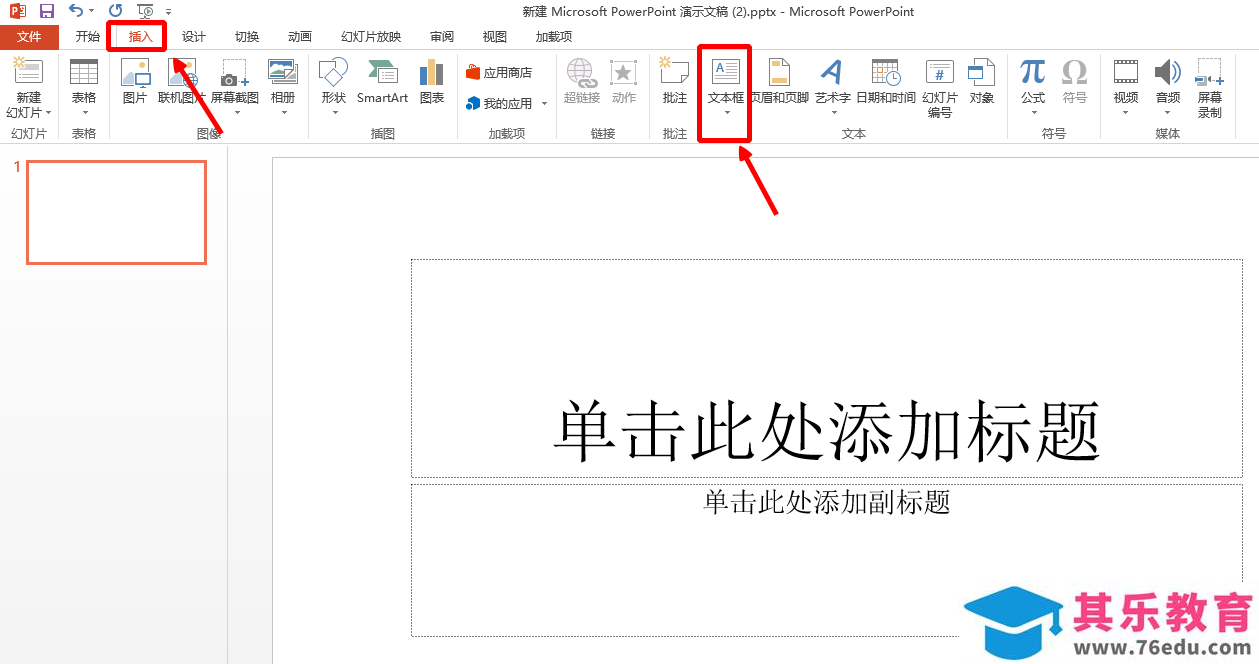Image resolution: width=1259 pixels, height=664 pixels.
Task: Click the Screenshot (屏幕截图) icon
Action: pyautogui.click(x=235, y=72)
